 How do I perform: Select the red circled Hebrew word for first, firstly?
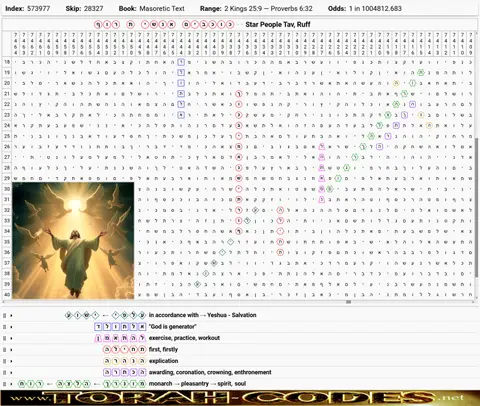124,350
